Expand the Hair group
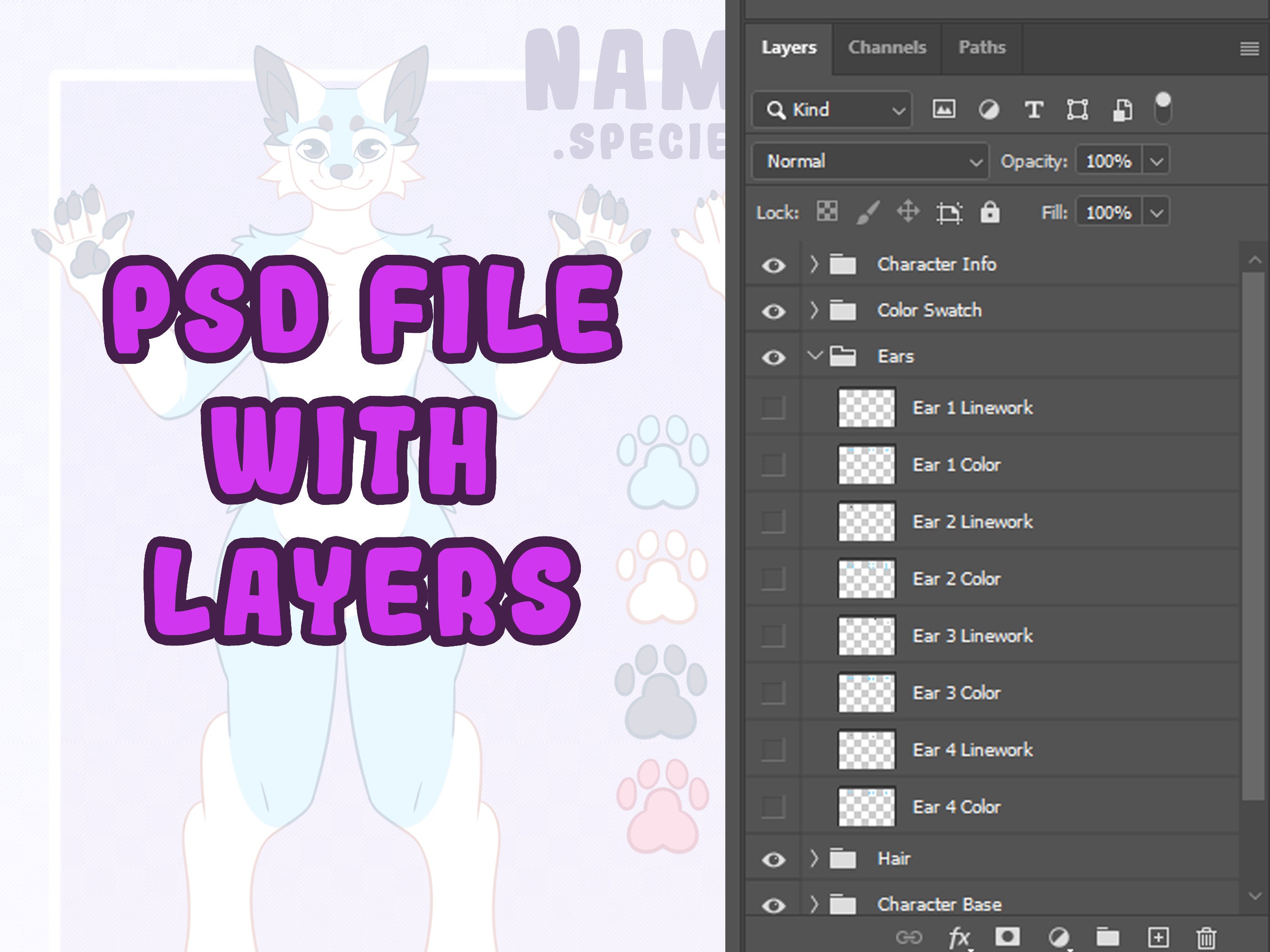The width and height of the screenshot is (1270, 952). tap(814, 858)
